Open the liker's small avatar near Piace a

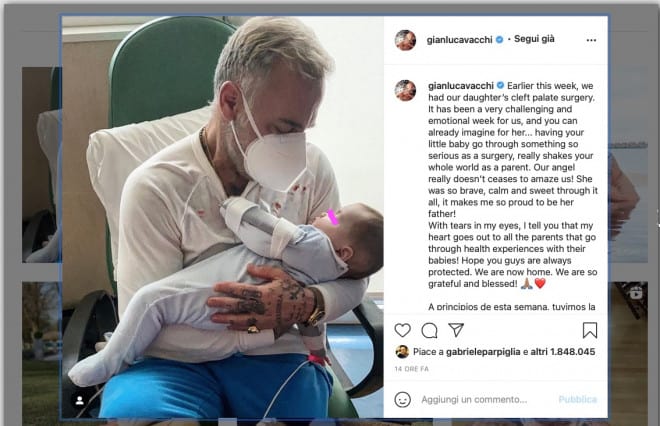click(402, 351)
